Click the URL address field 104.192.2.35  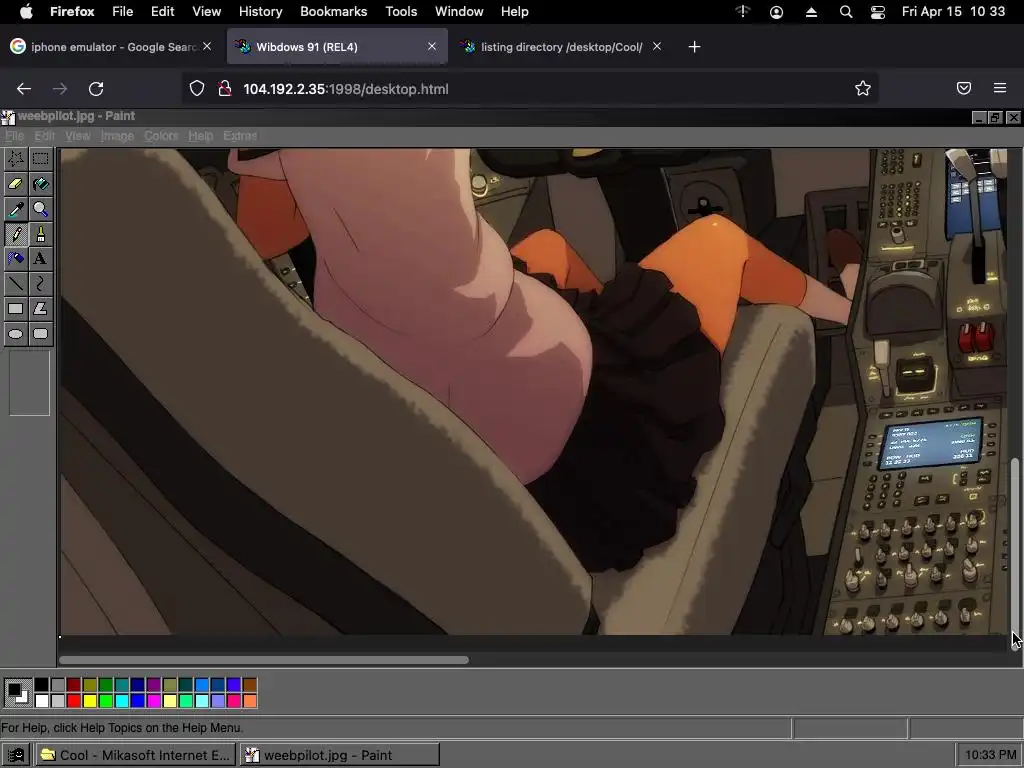click(x=529, y=89)
